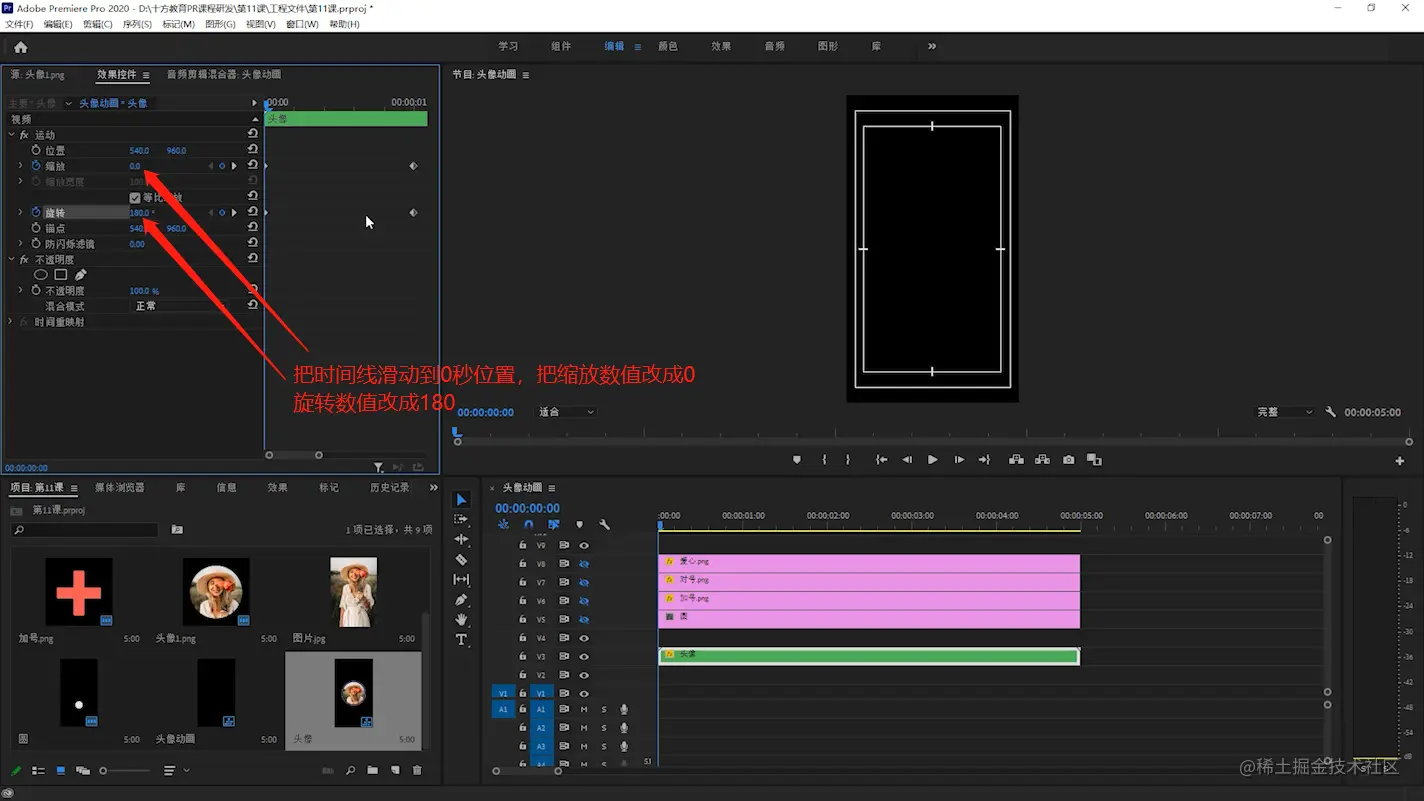The height and width of the screenshot is (801, 1424).
Task: Adjust thumbnail size zoom slider
Action: [x=124, y=771]
